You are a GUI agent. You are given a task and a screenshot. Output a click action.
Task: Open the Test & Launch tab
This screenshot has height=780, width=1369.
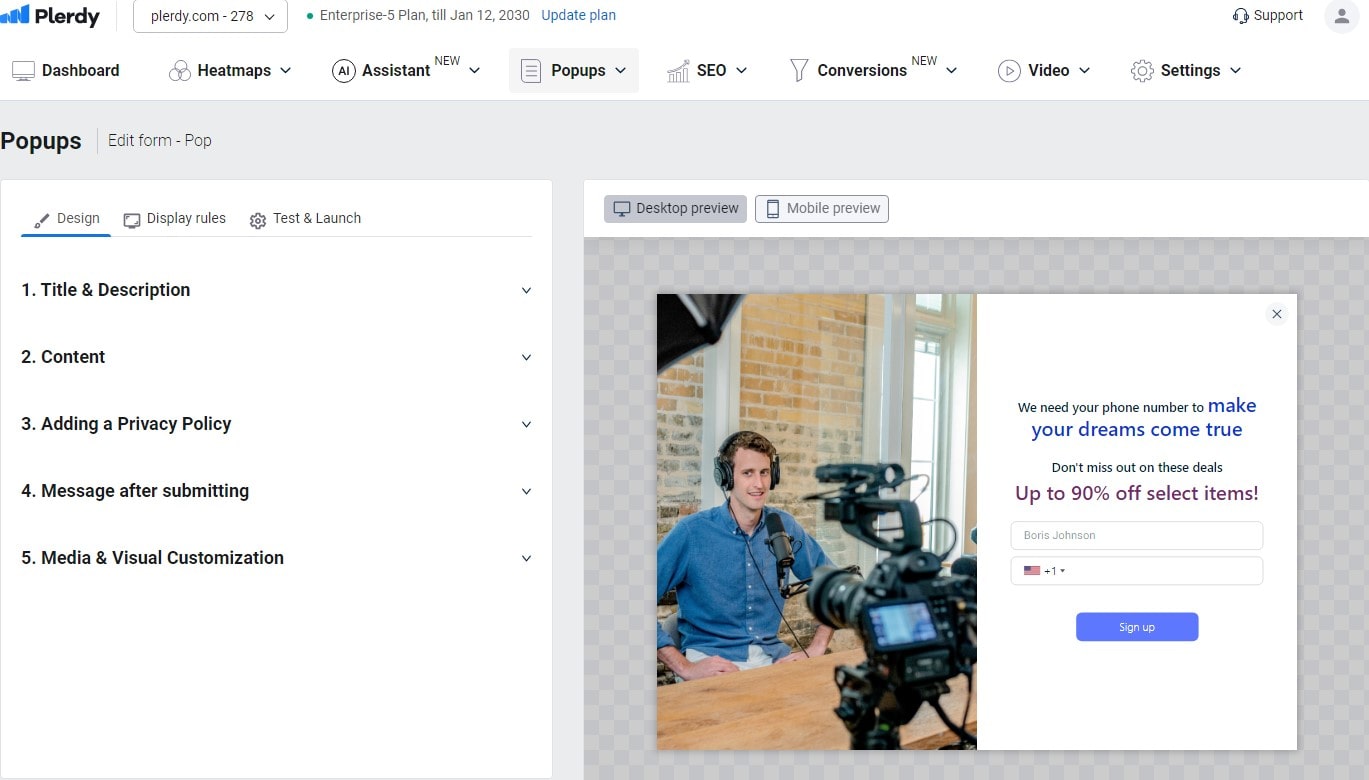(x=317, y=218)
